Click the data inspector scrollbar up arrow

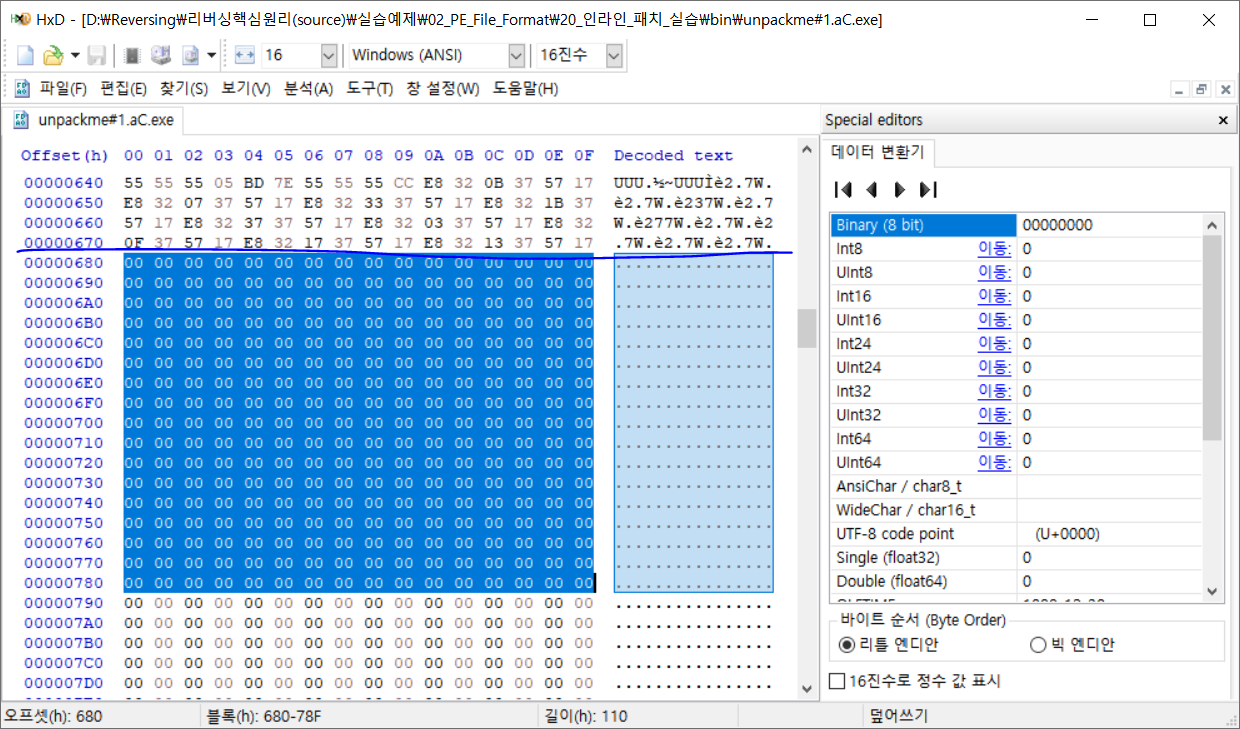pos(1212,223)
